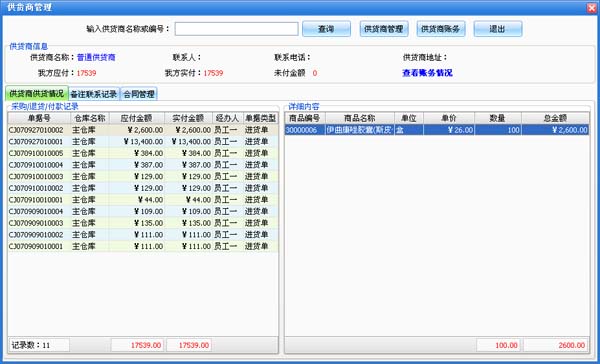Click the 商品编号 column header
600x364 pixels.
pyautogui.click(x=305, y=118)
